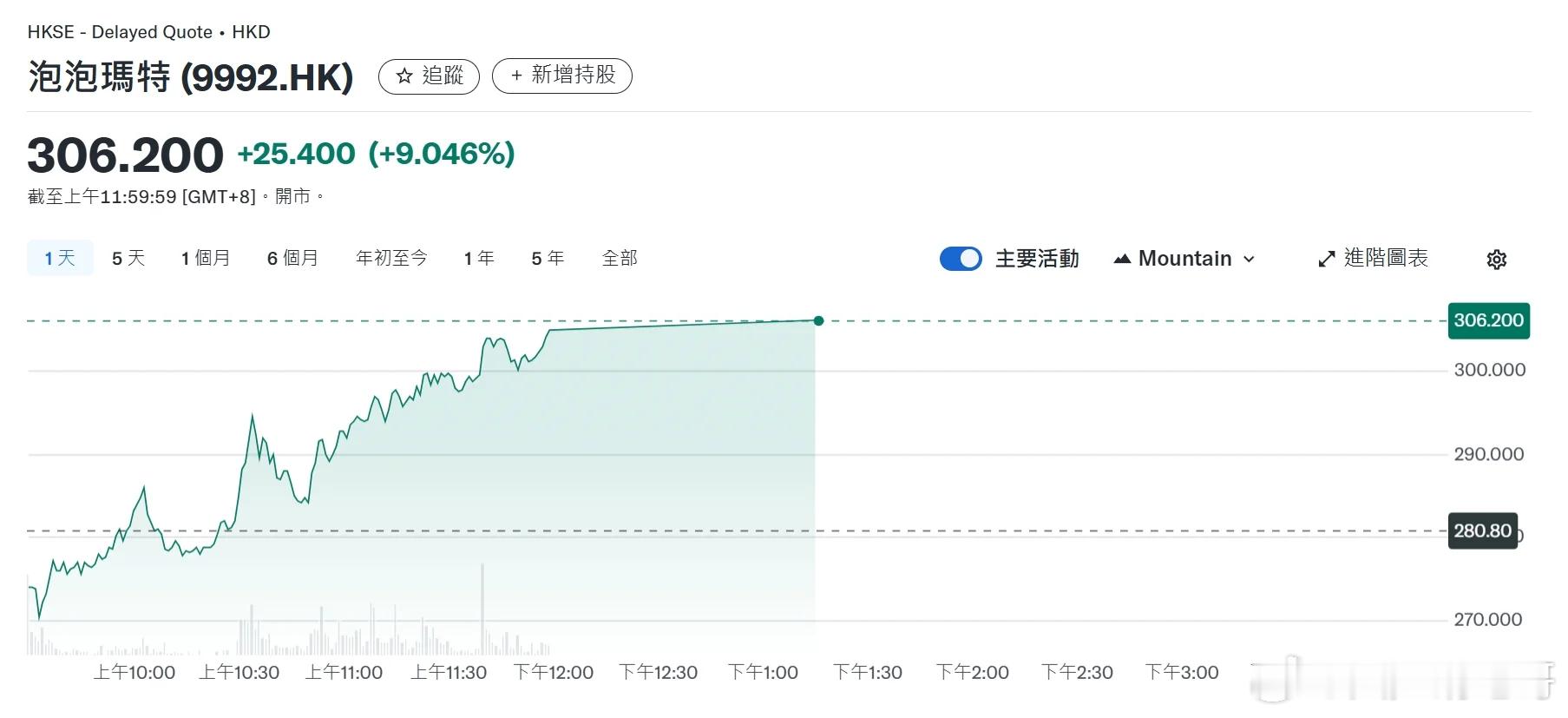This screenshot has width=1568, height=718.
Task: Select the 1 天 range tab
Action: [60, 258]
